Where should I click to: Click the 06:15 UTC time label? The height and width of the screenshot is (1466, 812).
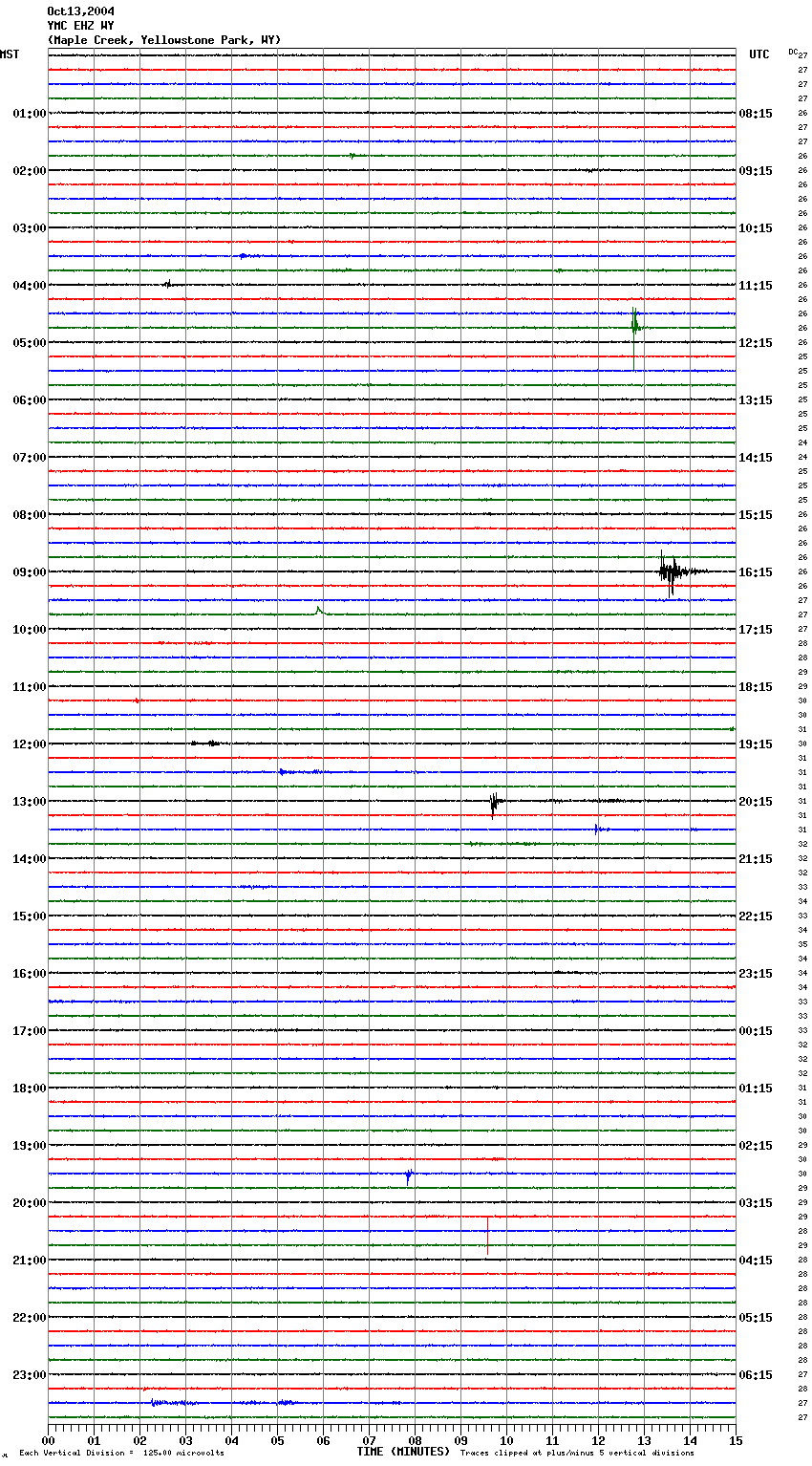pyautogui.click(x=756, y=1375)
